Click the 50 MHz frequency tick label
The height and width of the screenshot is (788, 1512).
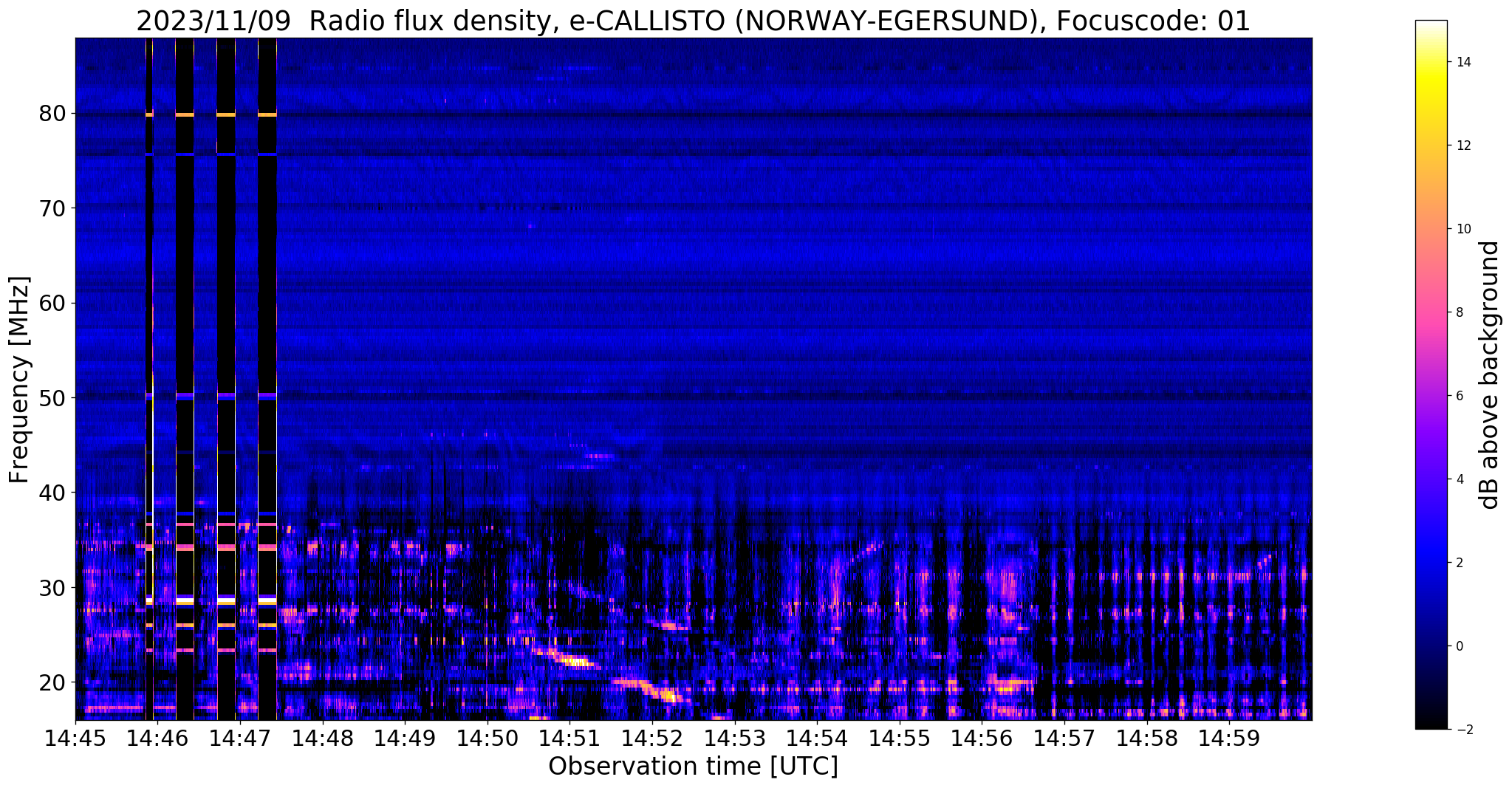[x=52, y=397]
